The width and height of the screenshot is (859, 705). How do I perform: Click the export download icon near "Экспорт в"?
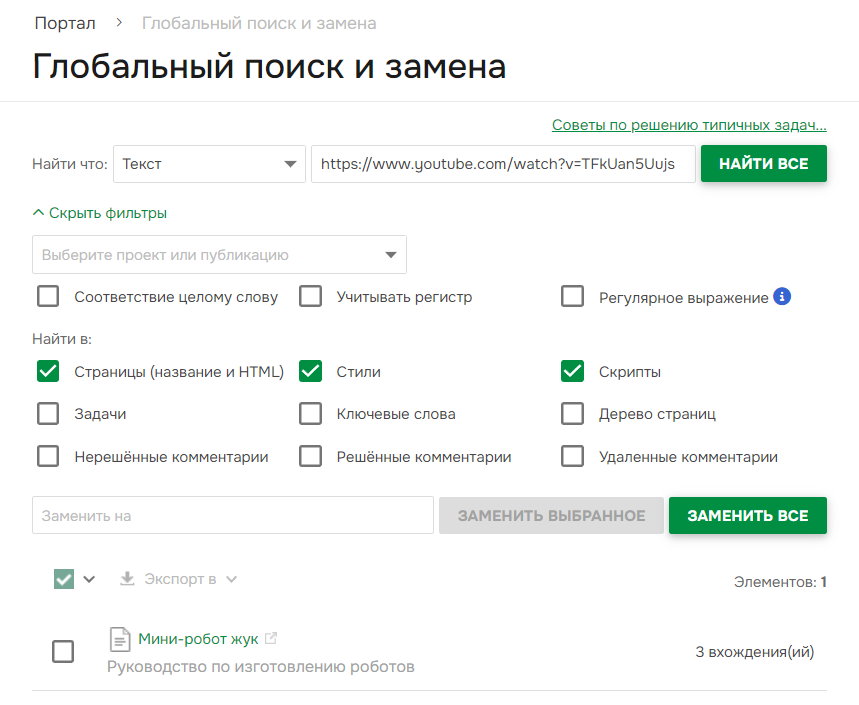tap(126, 578)
